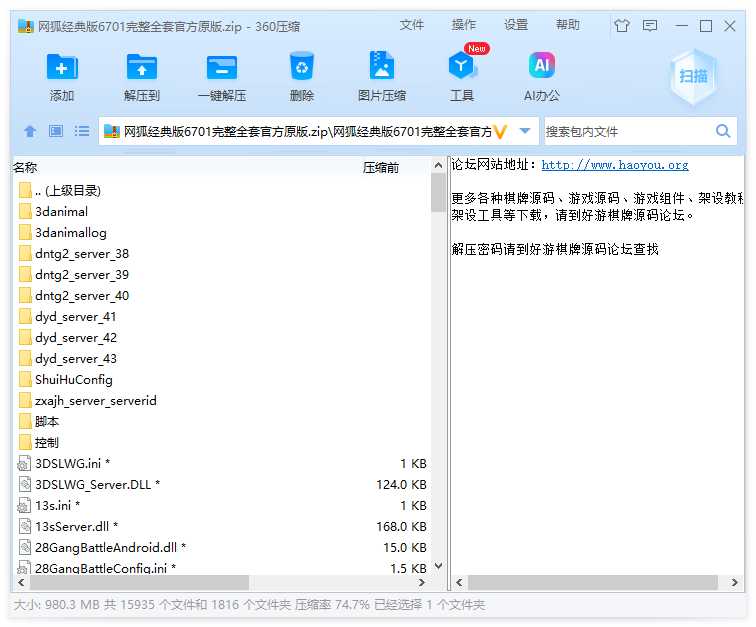Click the 扫描 (Scan) hexagon button
756x627 pixels.
(x=693, y=76)
